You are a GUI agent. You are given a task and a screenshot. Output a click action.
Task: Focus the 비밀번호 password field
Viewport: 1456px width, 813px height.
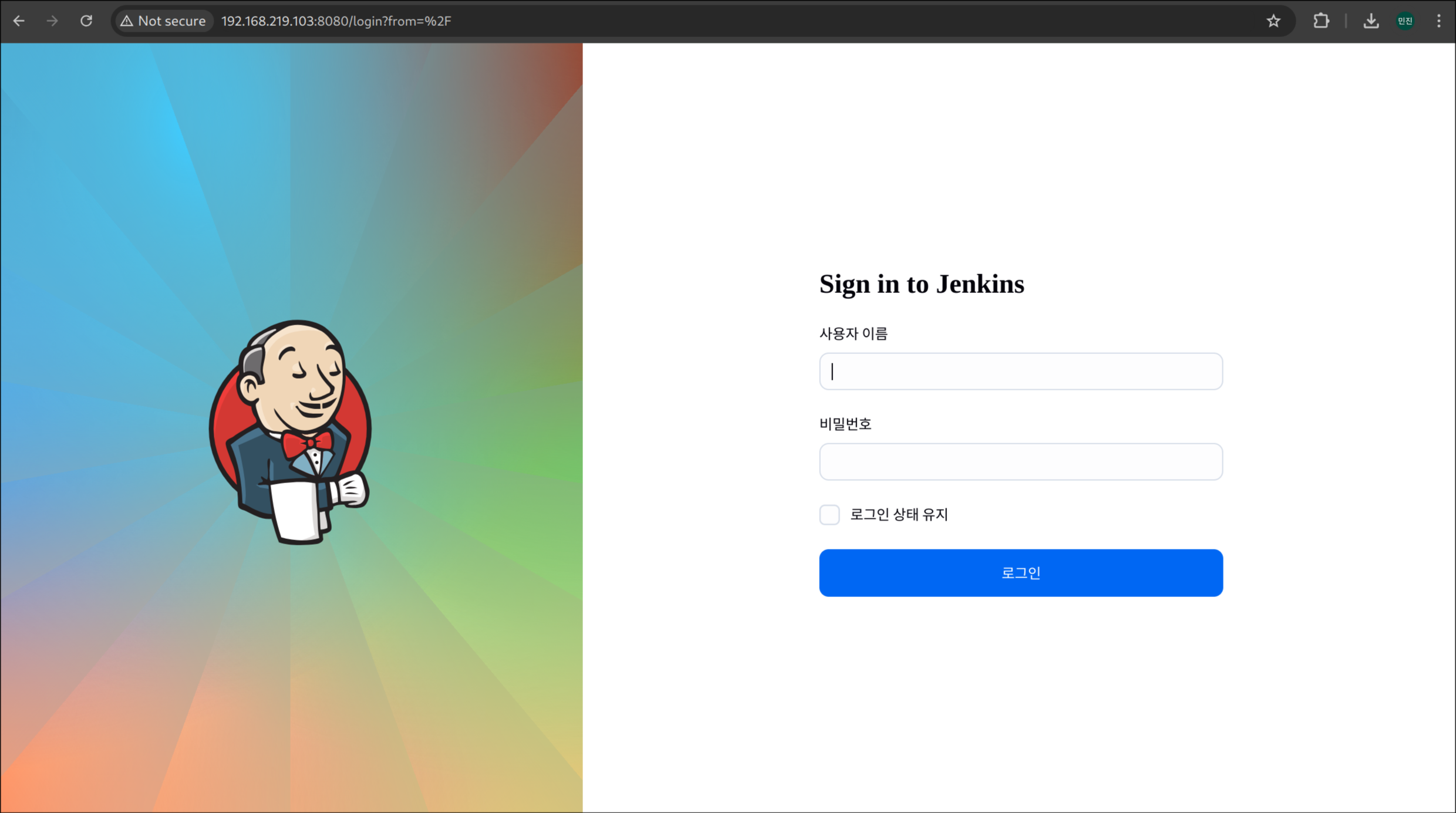click(x=1020, y=461)
